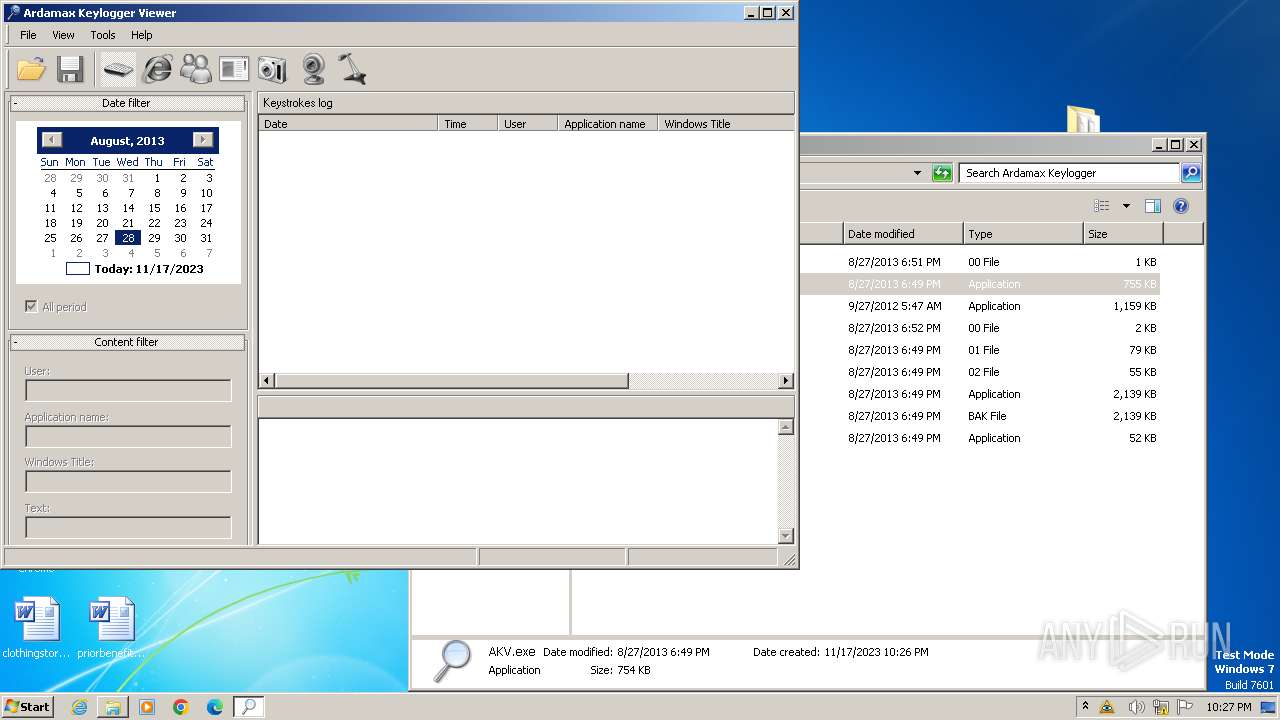Open a log file with the folder icon

point(32,69)
